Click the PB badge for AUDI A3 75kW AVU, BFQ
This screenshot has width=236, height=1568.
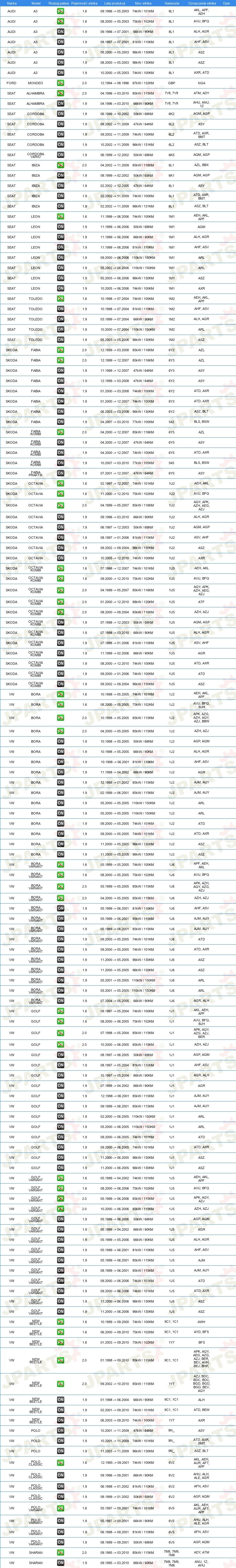pos(60,21)
